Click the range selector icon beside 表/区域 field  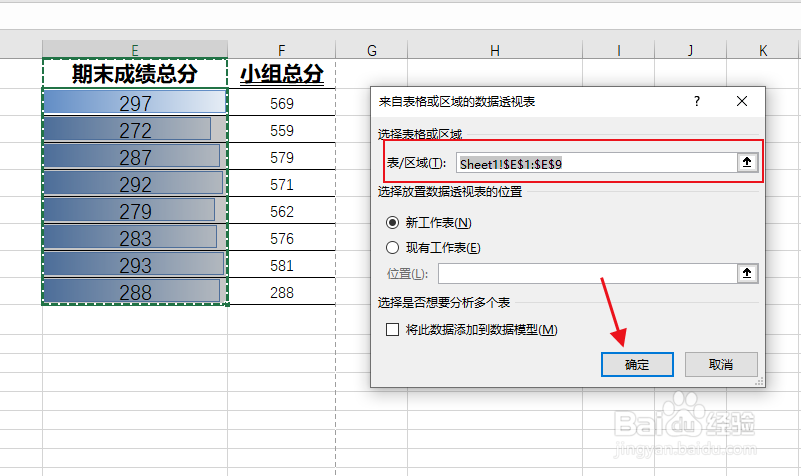click(747, 162)
